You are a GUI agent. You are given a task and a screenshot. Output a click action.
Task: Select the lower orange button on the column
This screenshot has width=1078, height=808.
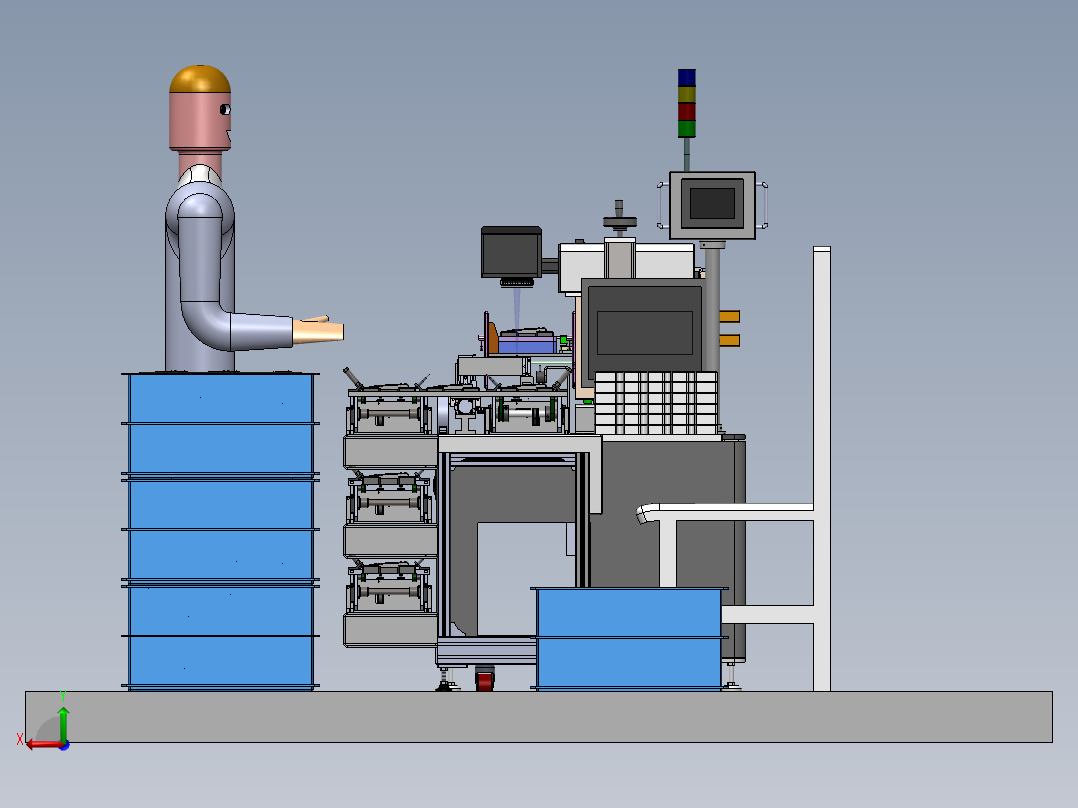click(729, 340)
